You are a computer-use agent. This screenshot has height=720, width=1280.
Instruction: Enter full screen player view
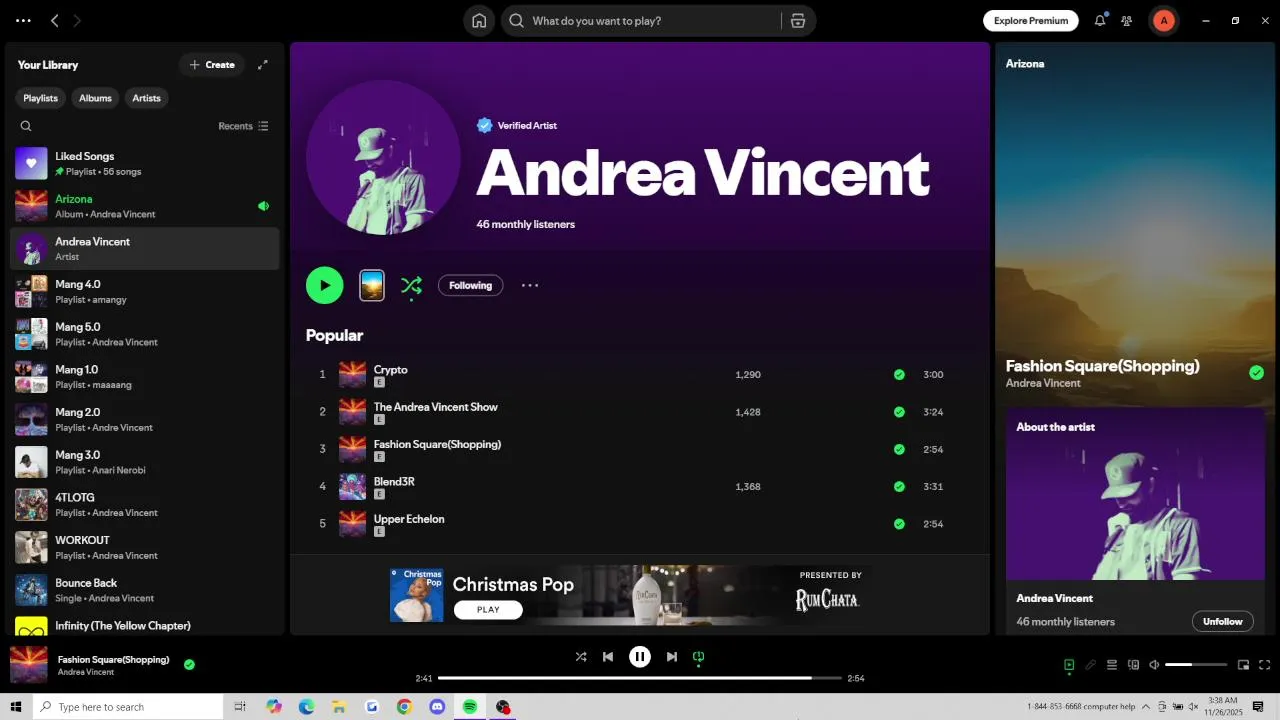coord(1264,665)
